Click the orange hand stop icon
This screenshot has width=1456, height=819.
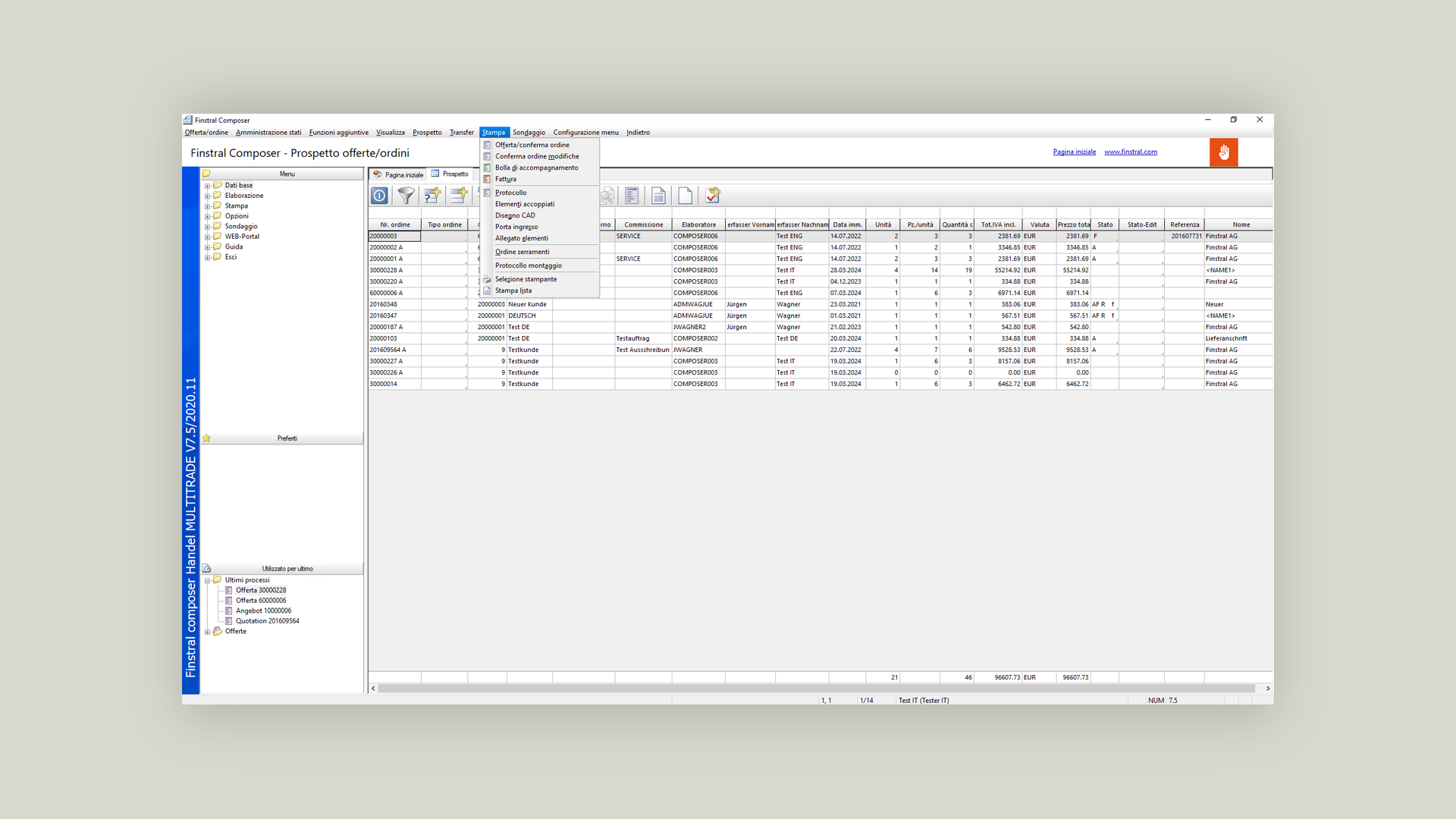pyautogui.click(x=1223, y=152)
